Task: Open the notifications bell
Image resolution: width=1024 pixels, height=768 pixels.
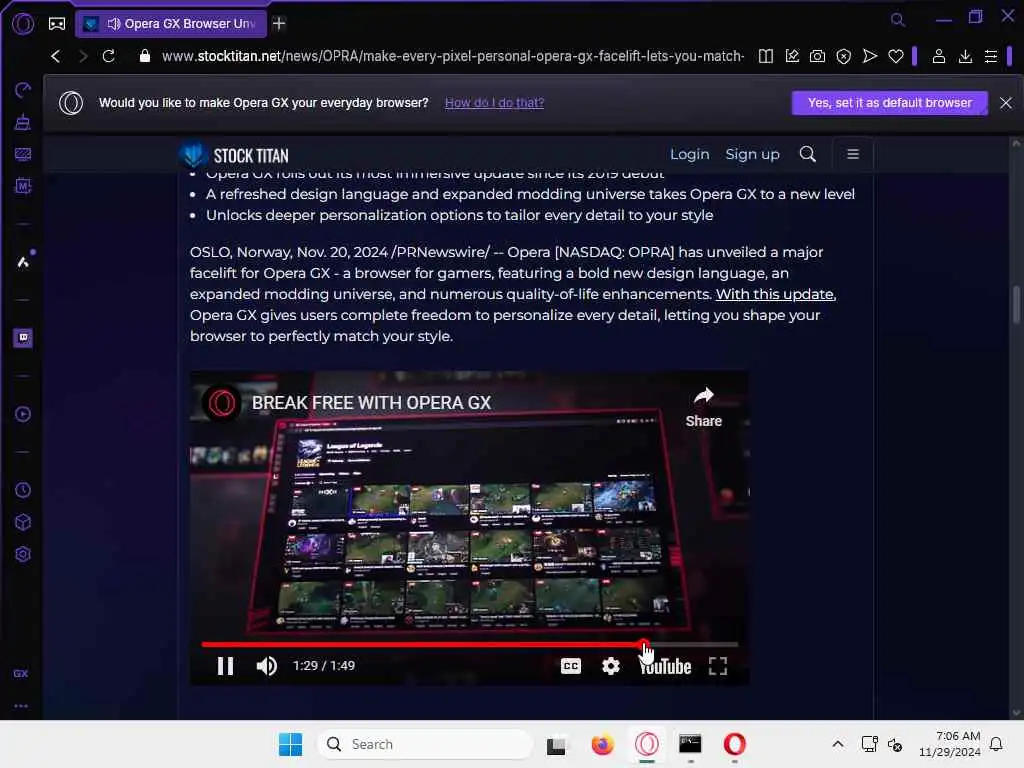Action: (x=996, y=744)
